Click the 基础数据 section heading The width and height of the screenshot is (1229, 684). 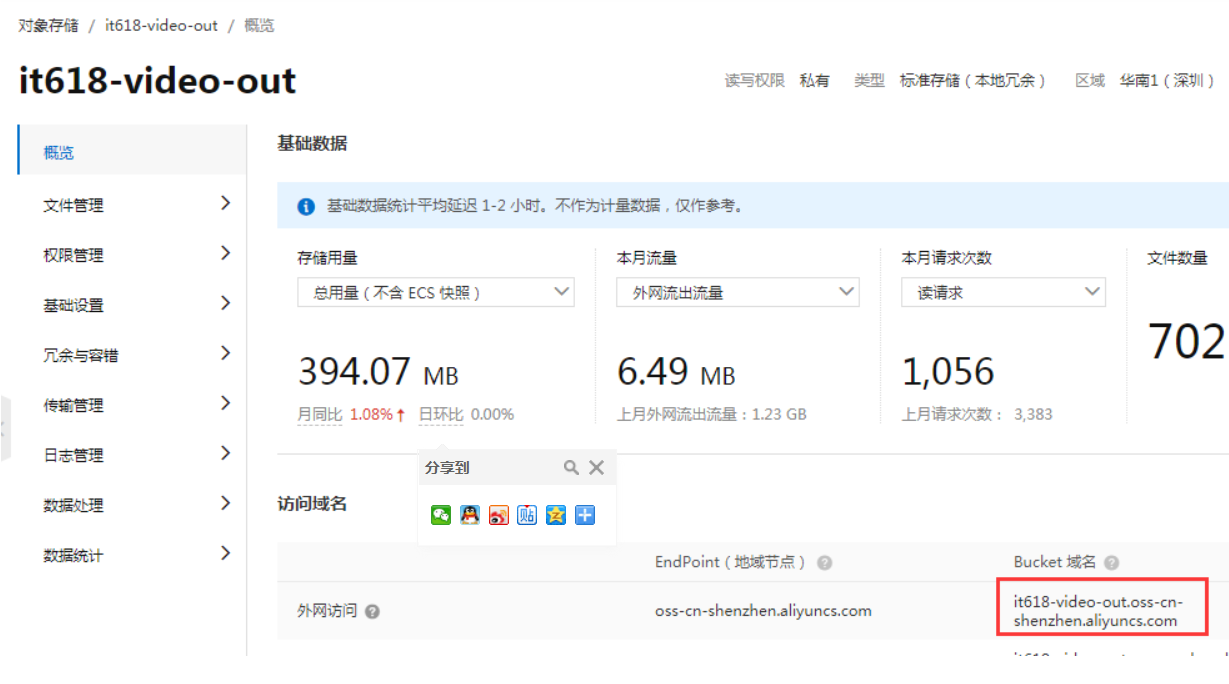[312, 143]
